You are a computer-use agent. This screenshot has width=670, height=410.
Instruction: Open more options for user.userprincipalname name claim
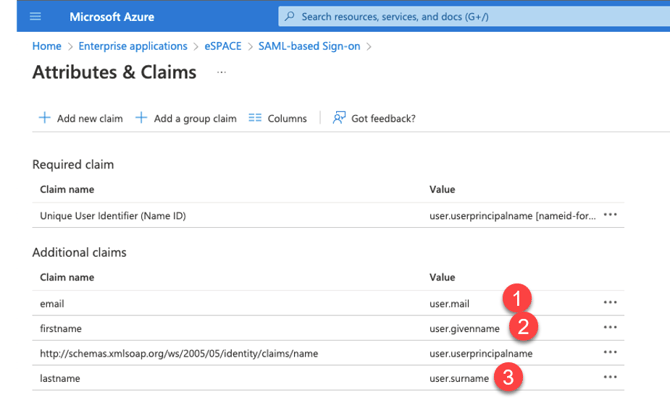[x=610, y=353]
